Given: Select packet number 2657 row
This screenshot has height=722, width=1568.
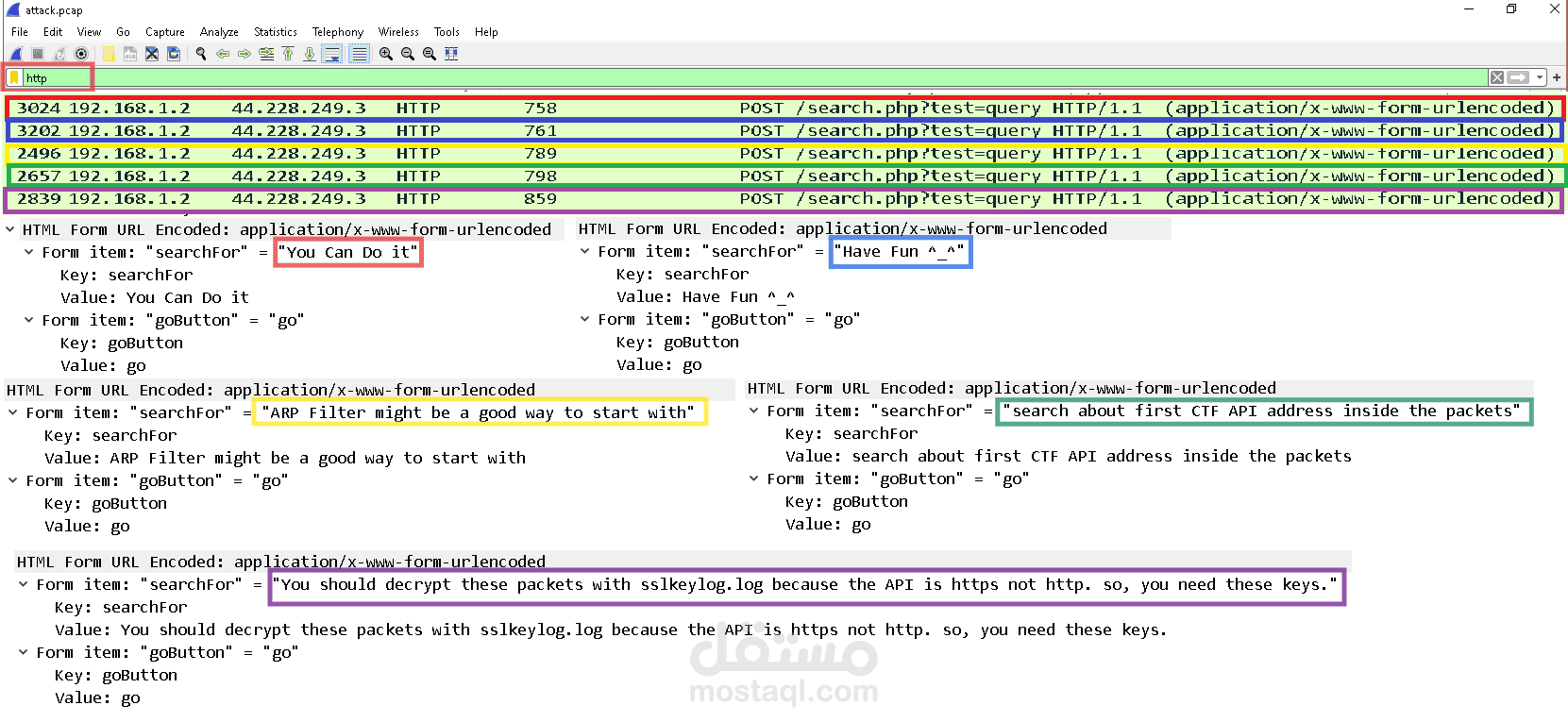Looking at the screenshot, I should 784,176.
